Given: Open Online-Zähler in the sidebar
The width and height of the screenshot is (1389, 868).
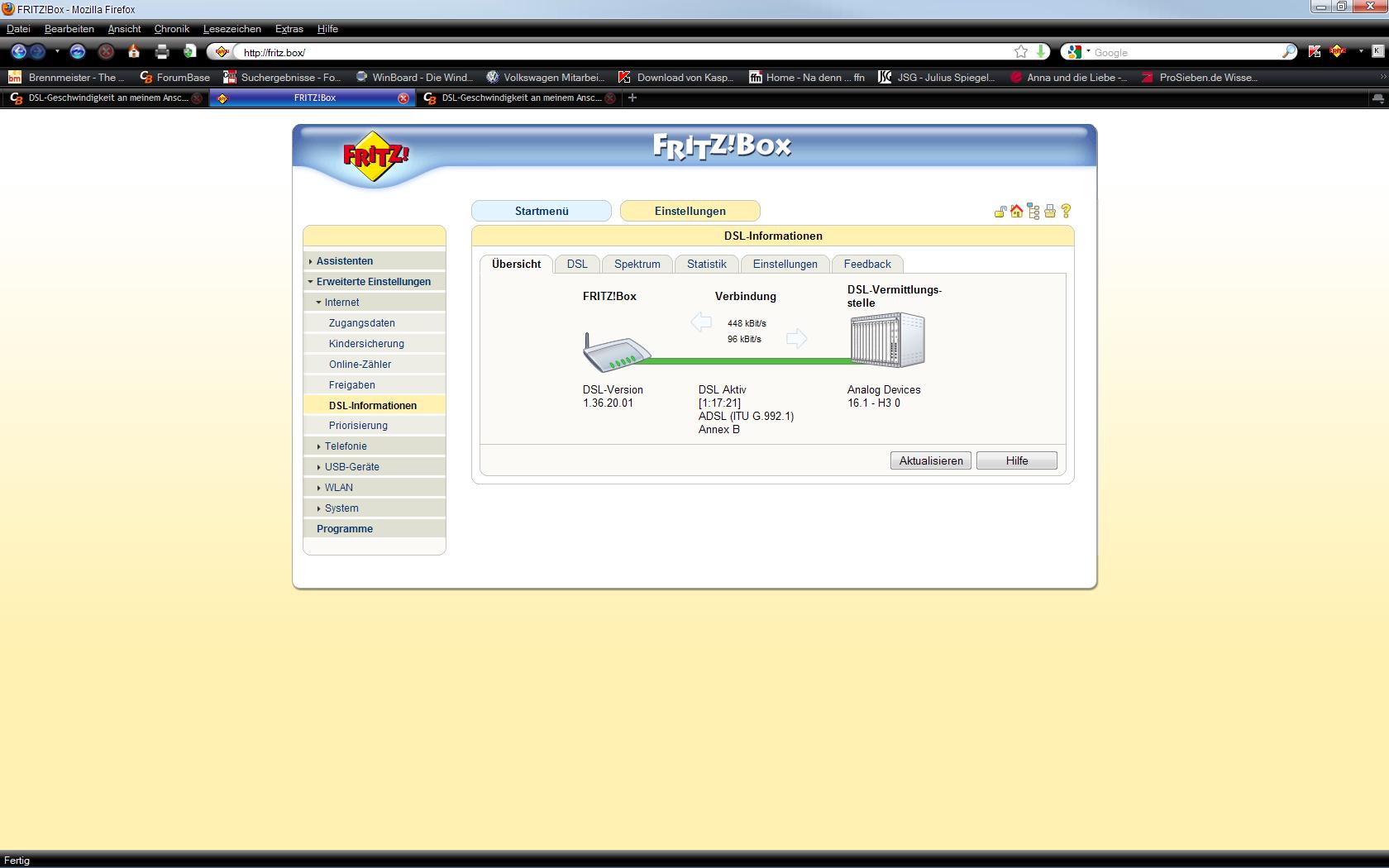Looking at the screenshot, I should [x=375, y=365].
